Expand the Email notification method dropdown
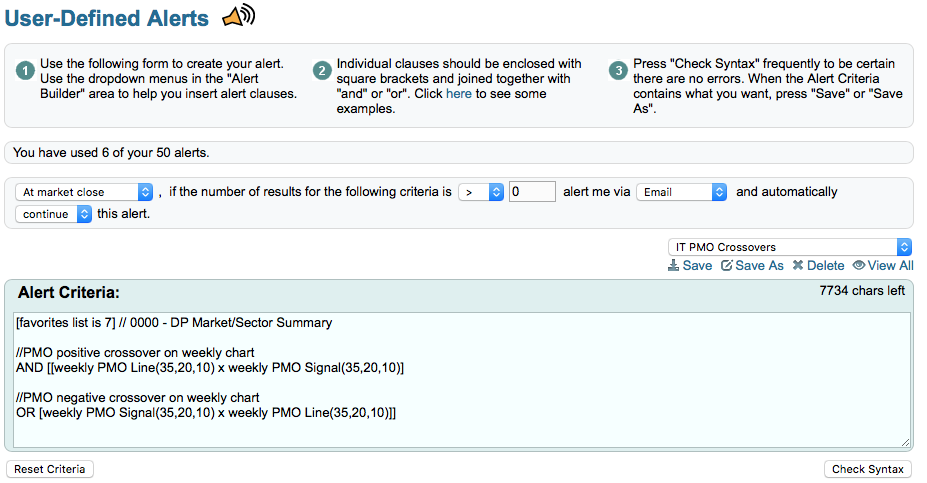 point(682,192)
